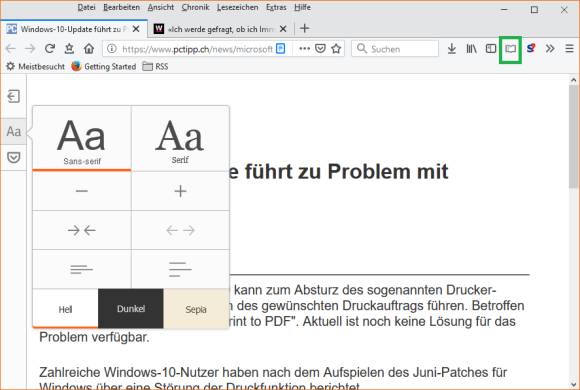Save to Pocket from reader sidebar

(13, 158)
